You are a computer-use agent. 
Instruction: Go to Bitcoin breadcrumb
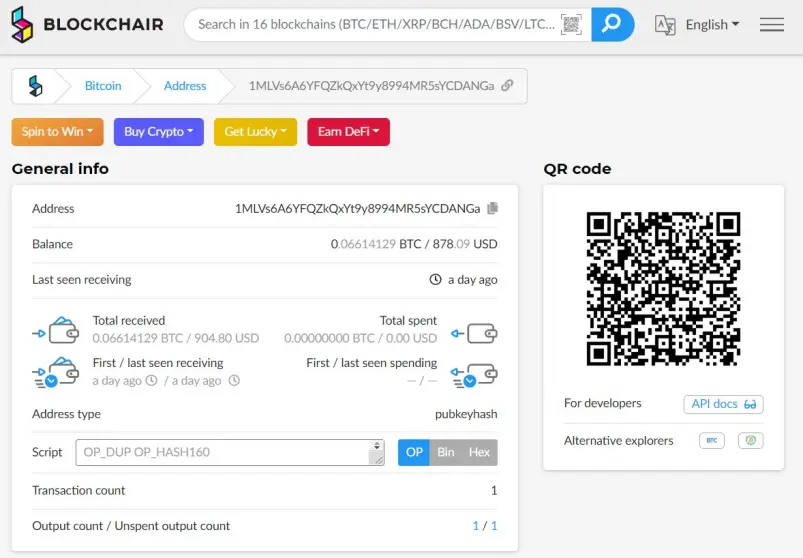(103, 86)
